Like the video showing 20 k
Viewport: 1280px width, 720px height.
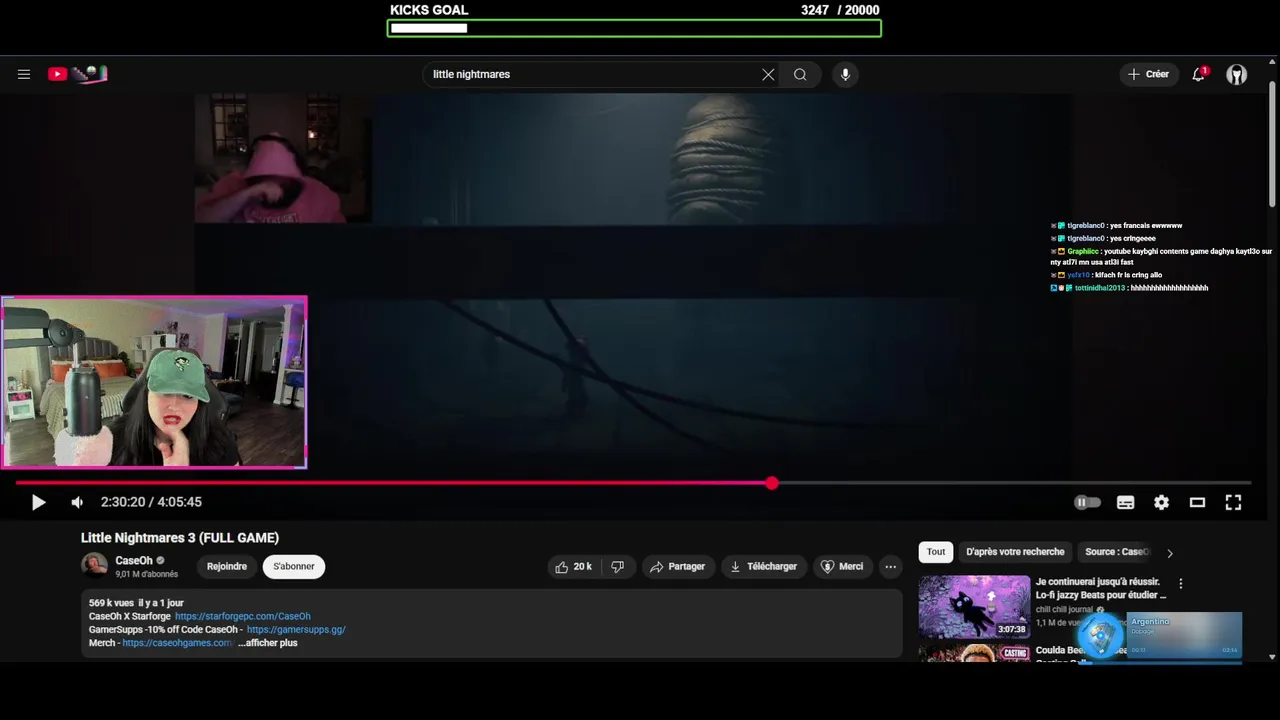point(573,566)
